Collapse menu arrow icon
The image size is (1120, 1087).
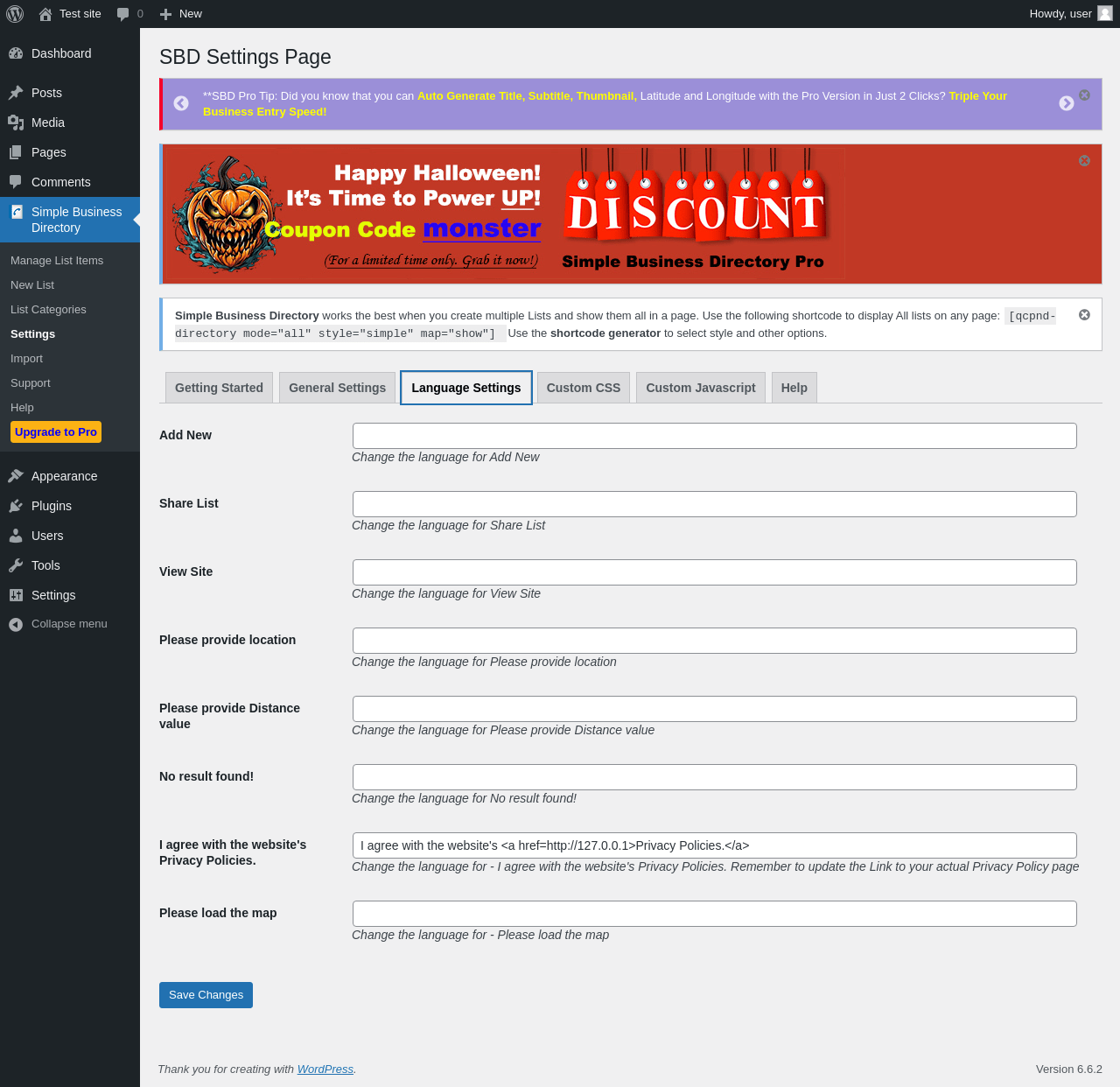coord(16,624)
